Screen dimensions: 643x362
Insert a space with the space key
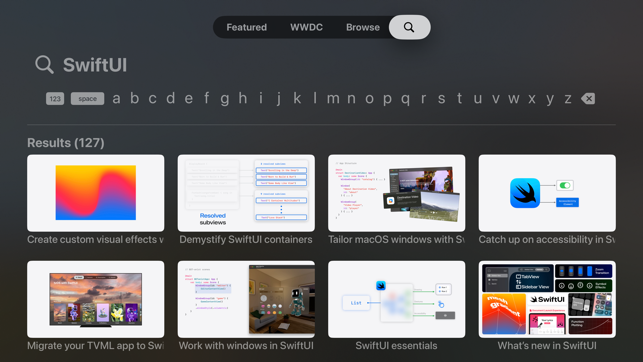pyautogui.click(x=87, y=99)
